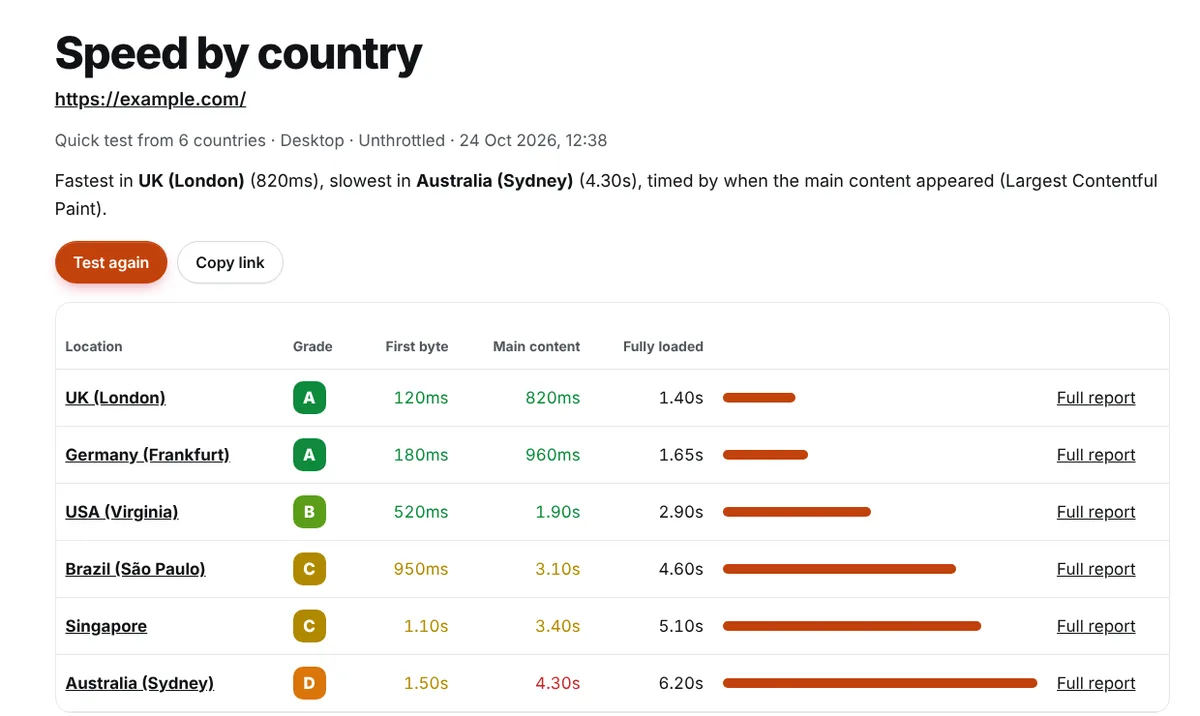Click the Quick test from 6 countries line
Screen dimensions: 1200x716
(x=331, y=140)
